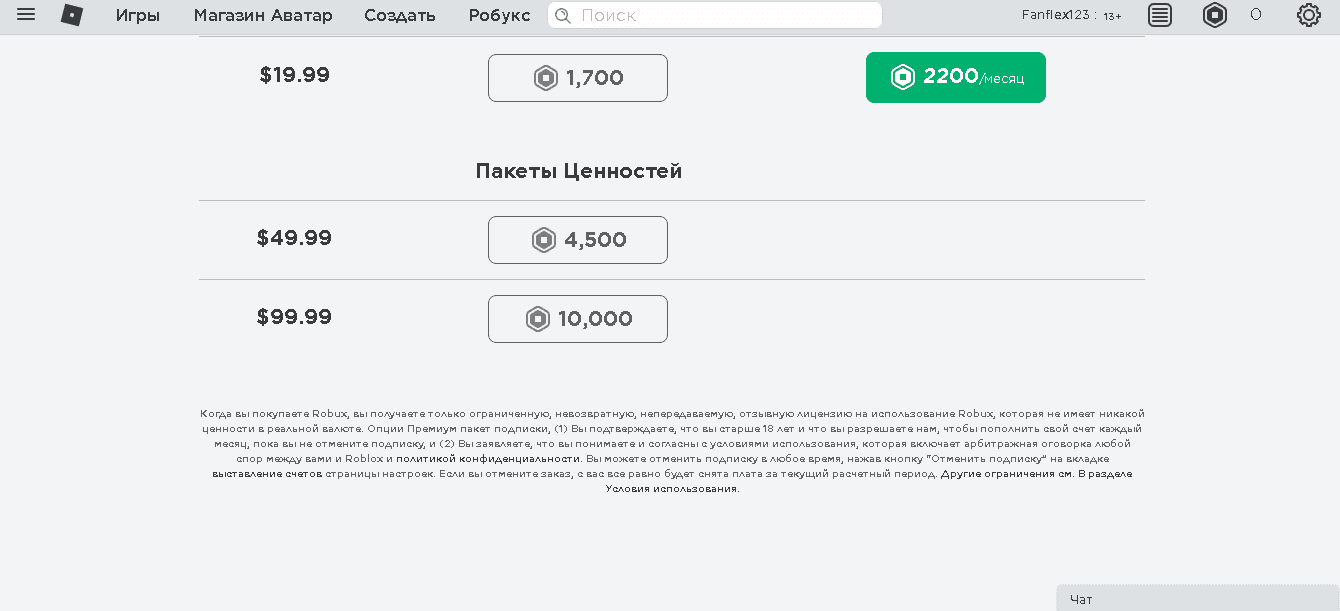Click the Robux icon inside the 1,700 button
This screenshot has height=611, width=1340.
pos(546,77)
